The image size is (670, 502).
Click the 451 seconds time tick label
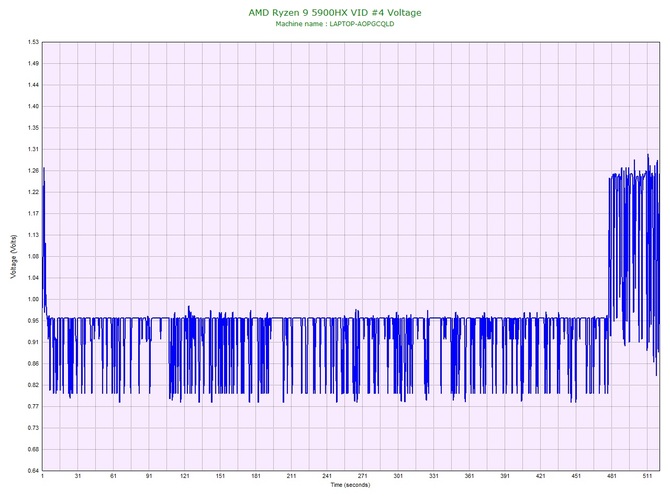coord(576,476)
